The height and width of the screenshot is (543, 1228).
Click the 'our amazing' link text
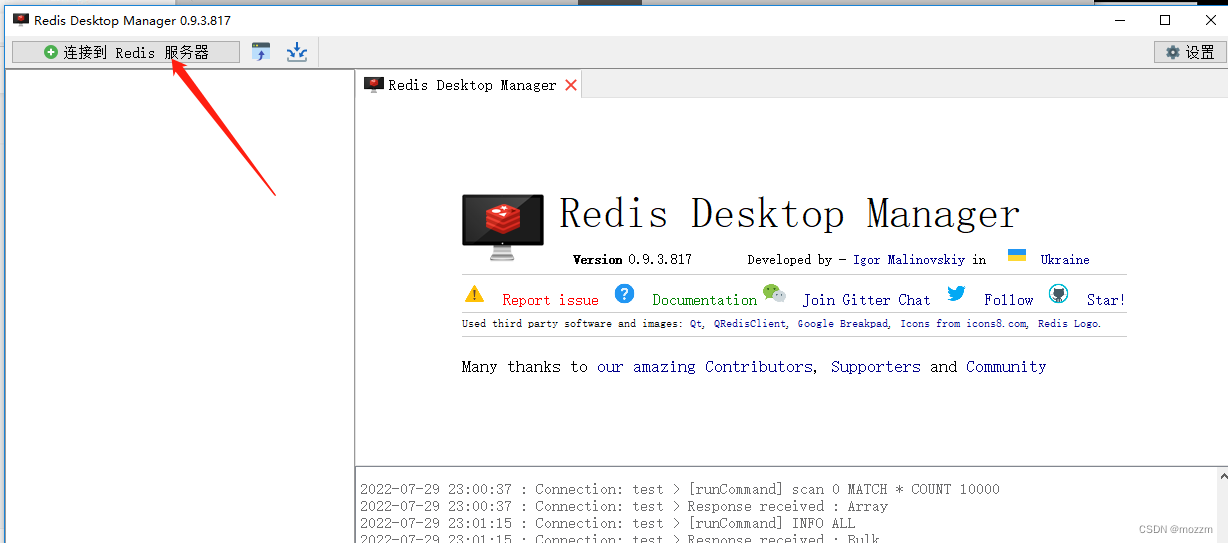[x=646, y=367]
